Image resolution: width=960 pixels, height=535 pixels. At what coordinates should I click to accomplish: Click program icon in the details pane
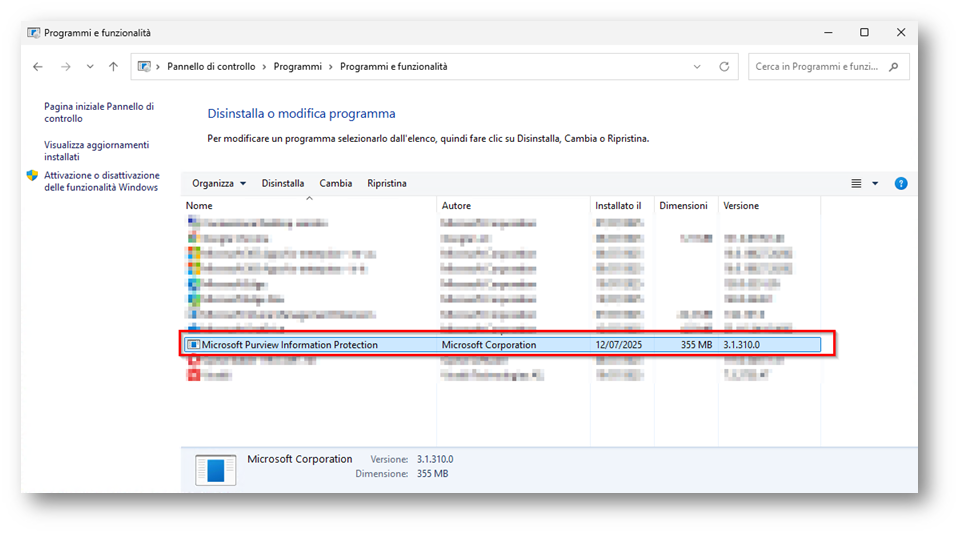click(216, 470)
